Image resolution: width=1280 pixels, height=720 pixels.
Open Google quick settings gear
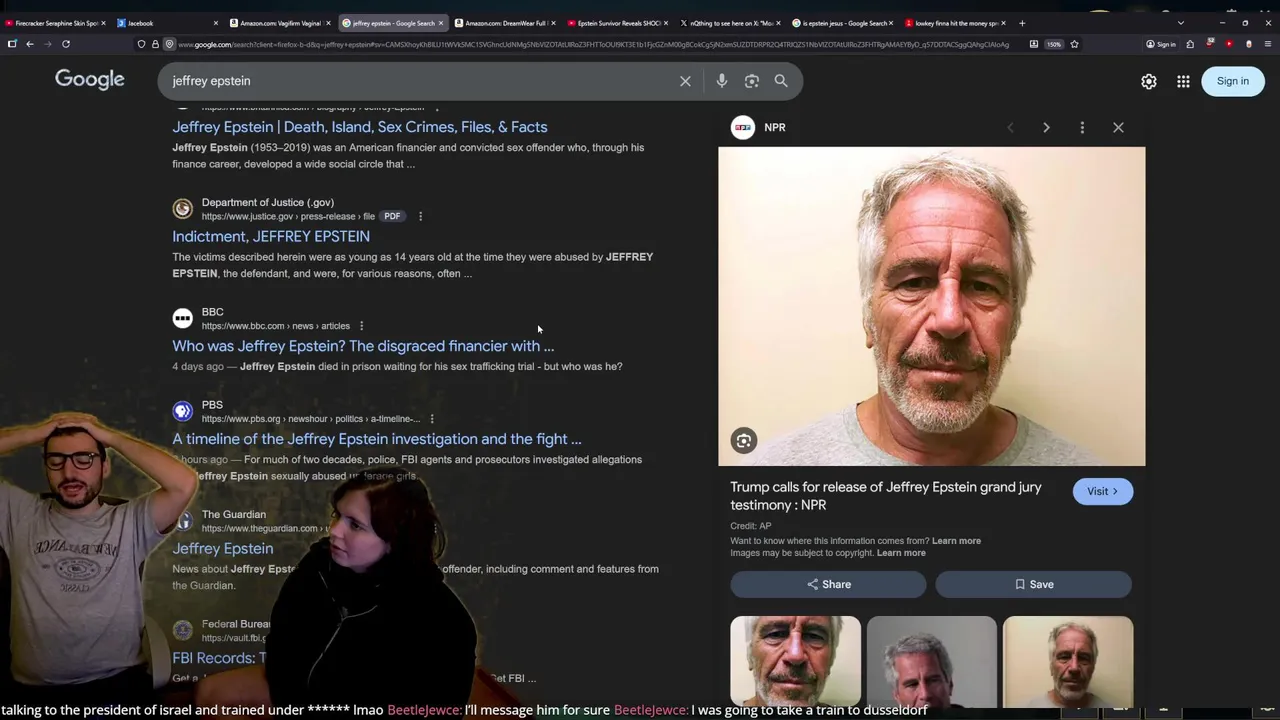(1149, 82)
